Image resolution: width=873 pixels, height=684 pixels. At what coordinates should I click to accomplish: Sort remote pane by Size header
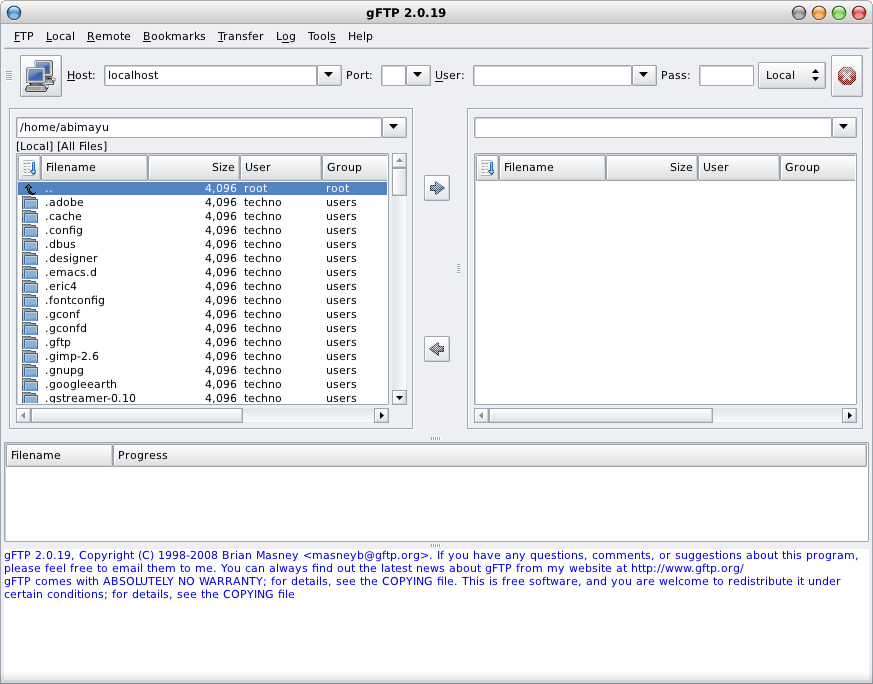(x=651, y=168)
